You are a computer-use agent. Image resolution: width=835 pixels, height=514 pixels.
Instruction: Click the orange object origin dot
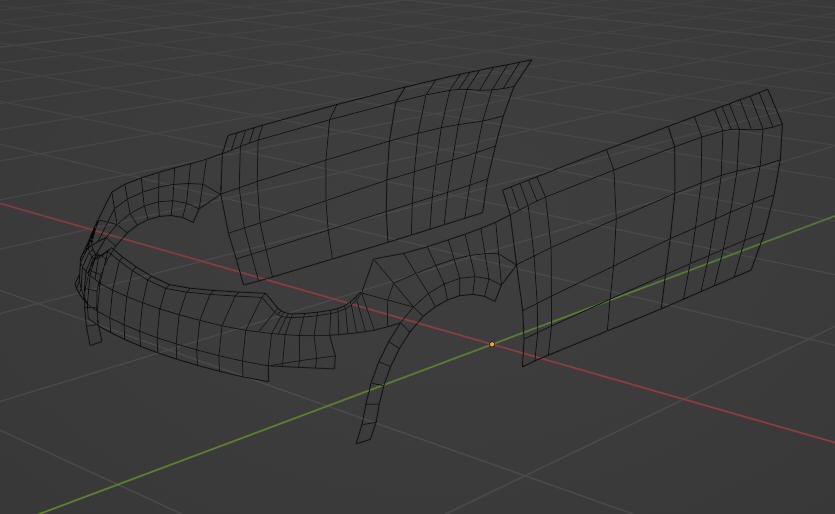(492, 345)
